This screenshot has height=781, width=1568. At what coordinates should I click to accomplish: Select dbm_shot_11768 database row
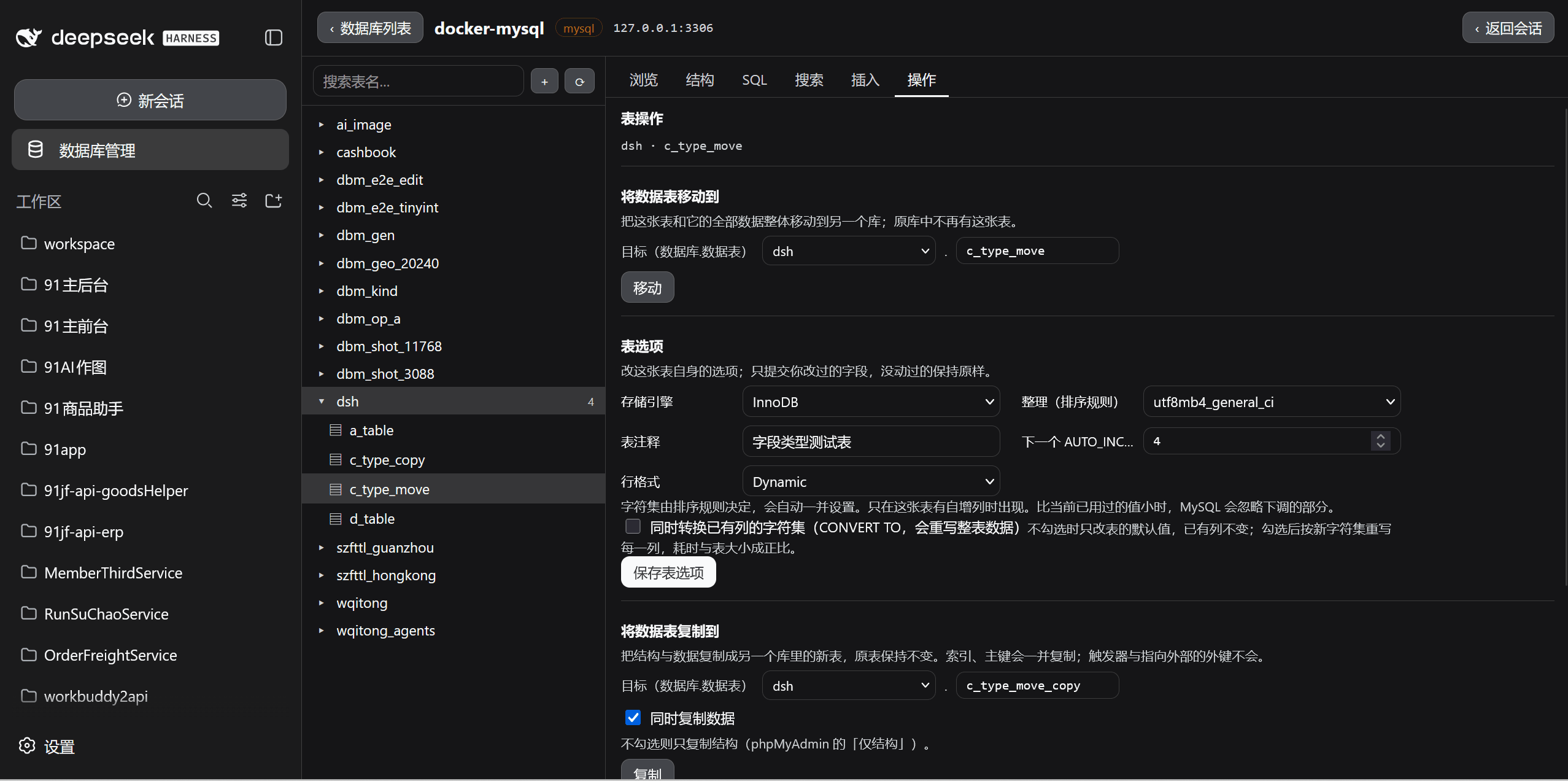click(x=454, y=346)
